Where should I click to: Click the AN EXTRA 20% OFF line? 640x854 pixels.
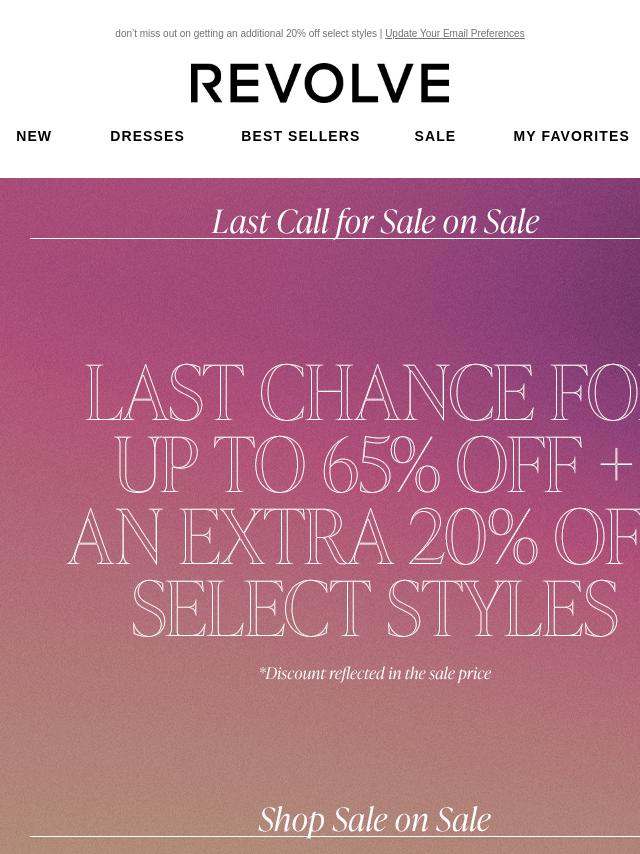click(x=354, y=536)
